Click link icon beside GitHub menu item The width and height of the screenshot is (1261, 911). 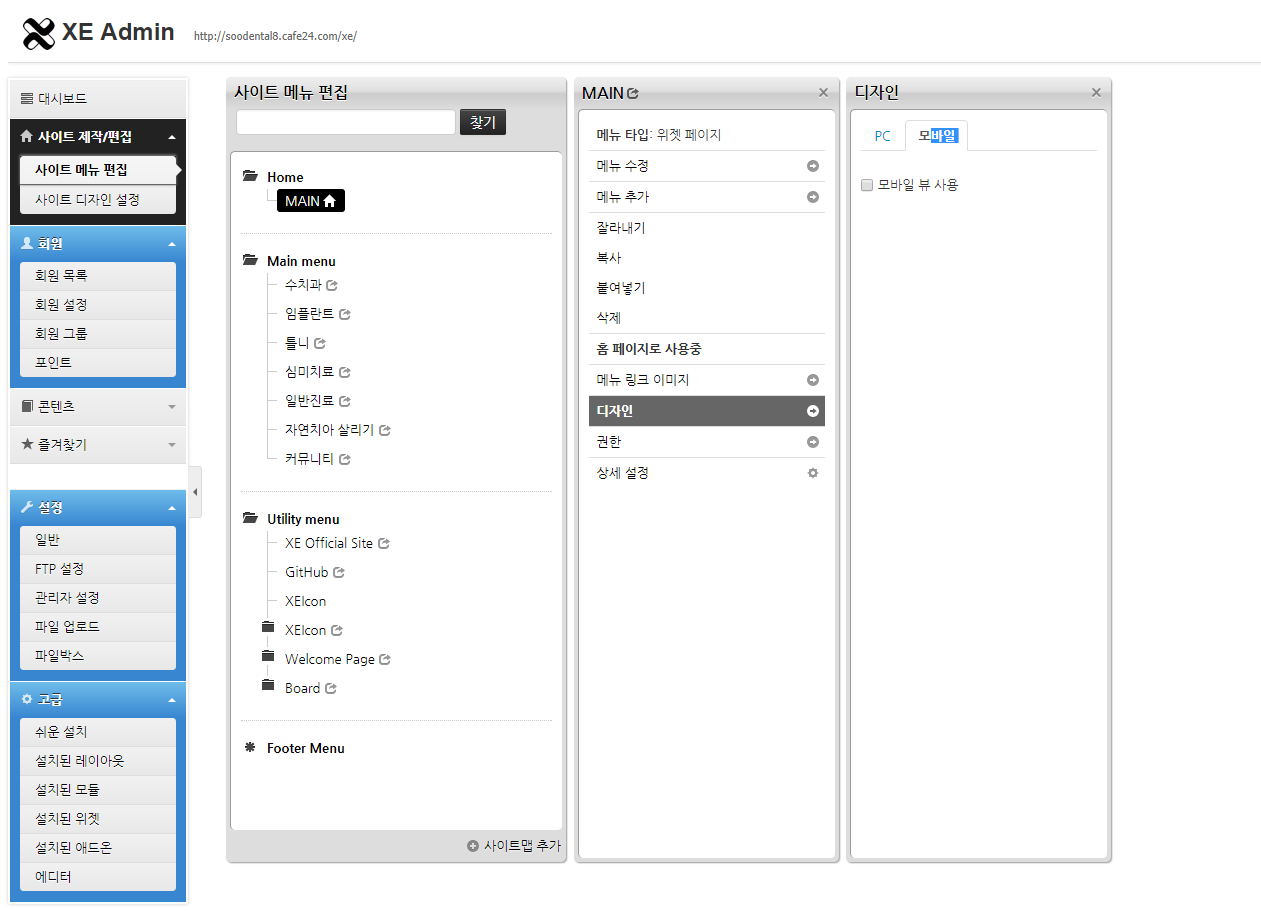point(339,573)
